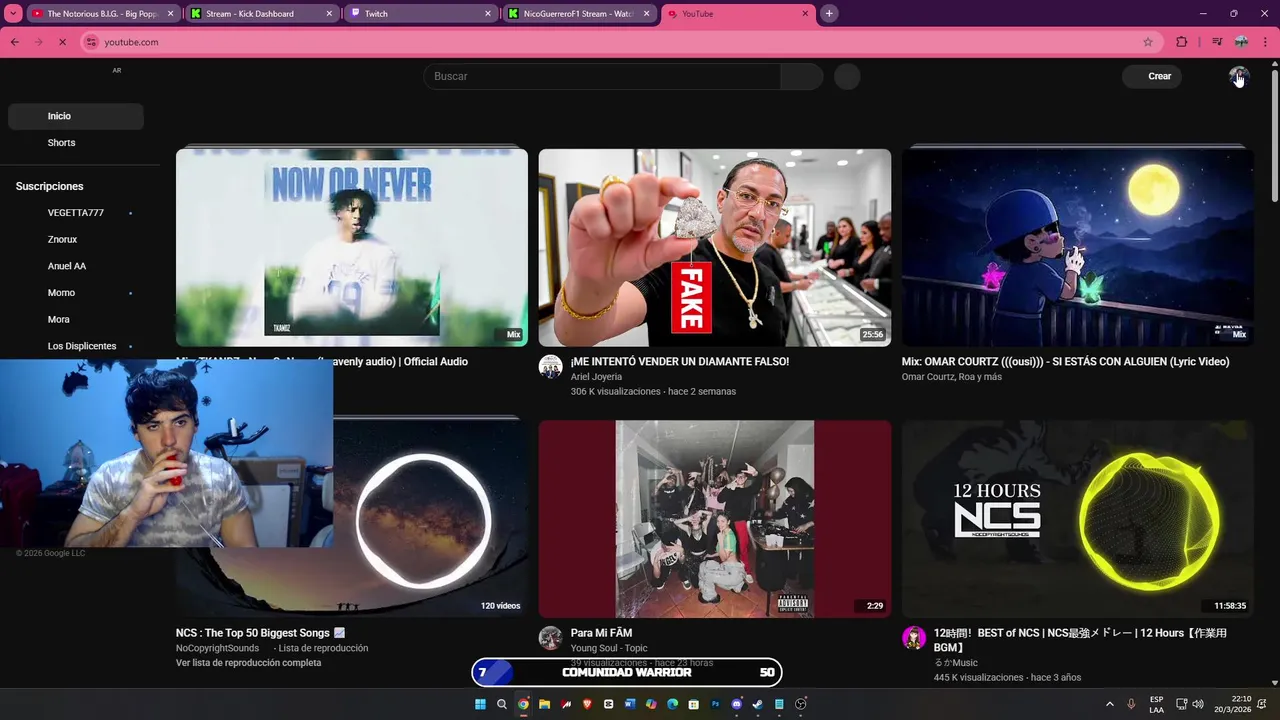This screenshot has height=720, width=1280.
Task: Open the るかMusic channel avatar
Action: tap(914, 638)
